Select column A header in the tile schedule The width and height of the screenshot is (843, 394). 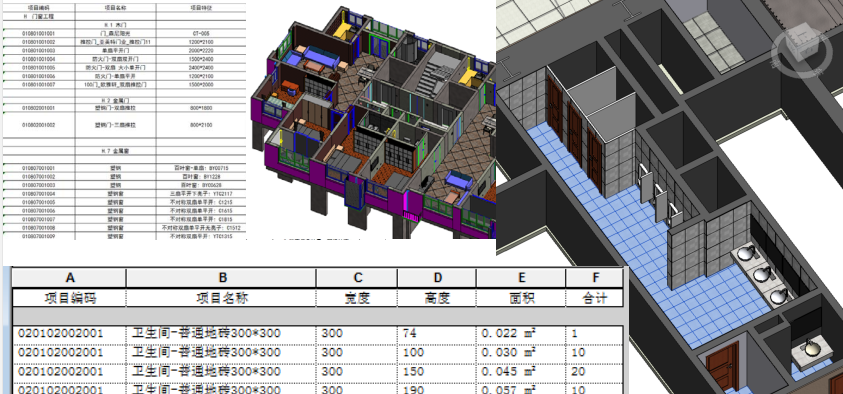pos(69,278)
